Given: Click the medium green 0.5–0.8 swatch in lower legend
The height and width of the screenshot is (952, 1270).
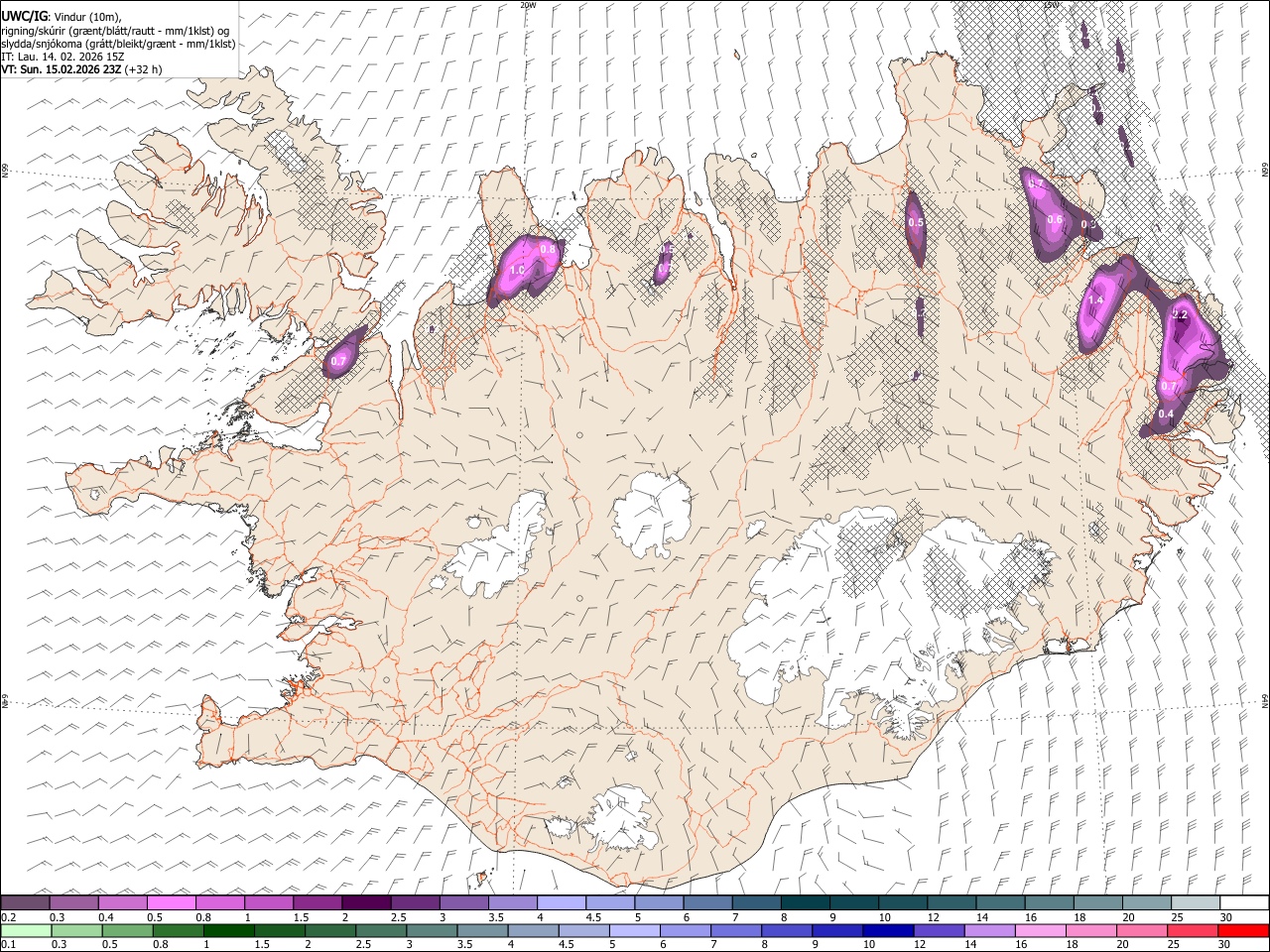Looking at the screenshot, I should click(x=129, y=931).
